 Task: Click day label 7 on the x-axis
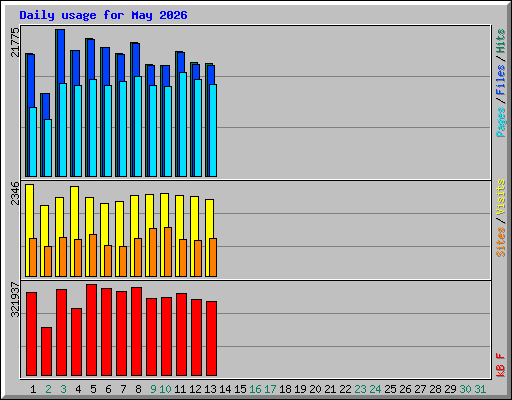pyautogui.click(x=123, y=389)
